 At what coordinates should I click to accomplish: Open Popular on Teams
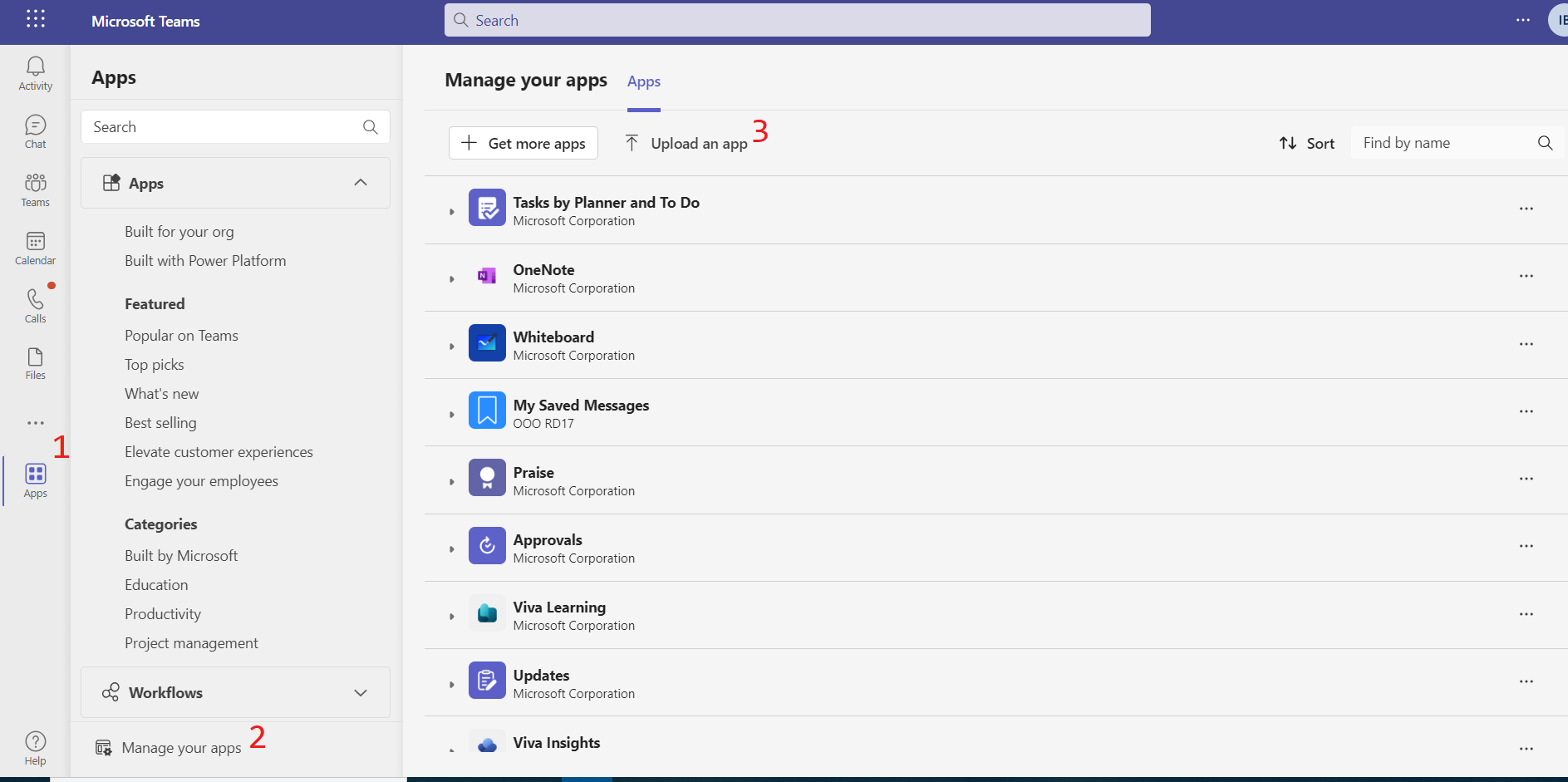coord(181,336)
